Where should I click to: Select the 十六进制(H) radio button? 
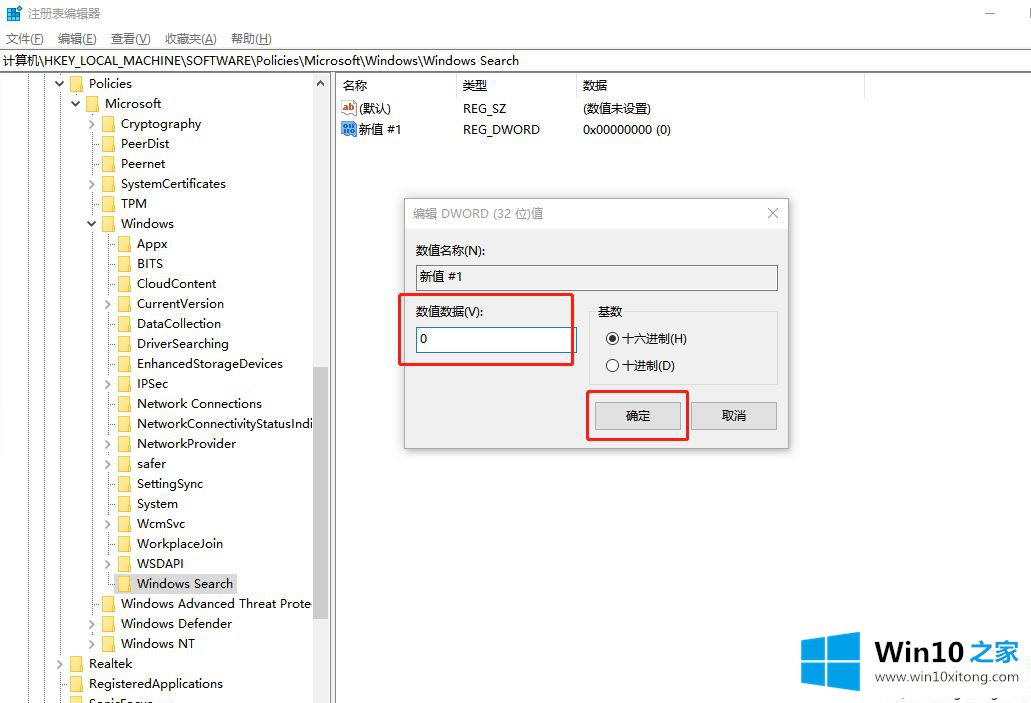(x=613, y=339)
